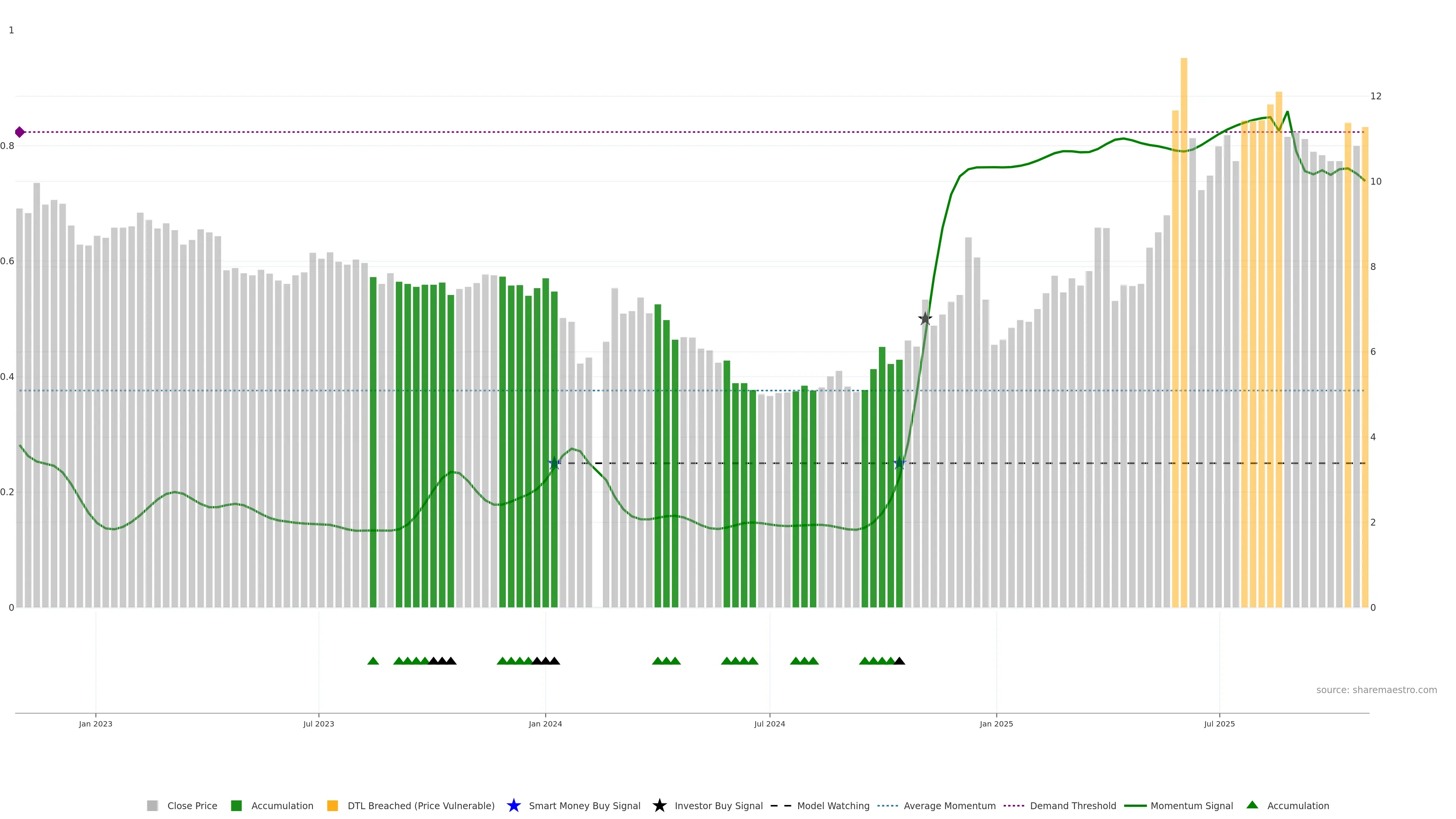Click the rightmost black triangle in the accumulation strip
The height and width of the screenshot is (819, 1456).
pos(899,661)
